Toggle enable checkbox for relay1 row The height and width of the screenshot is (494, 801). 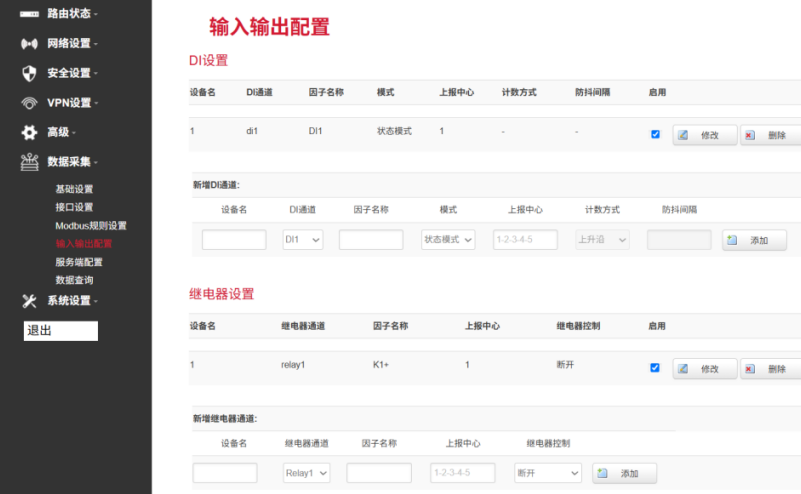[655, 368]
